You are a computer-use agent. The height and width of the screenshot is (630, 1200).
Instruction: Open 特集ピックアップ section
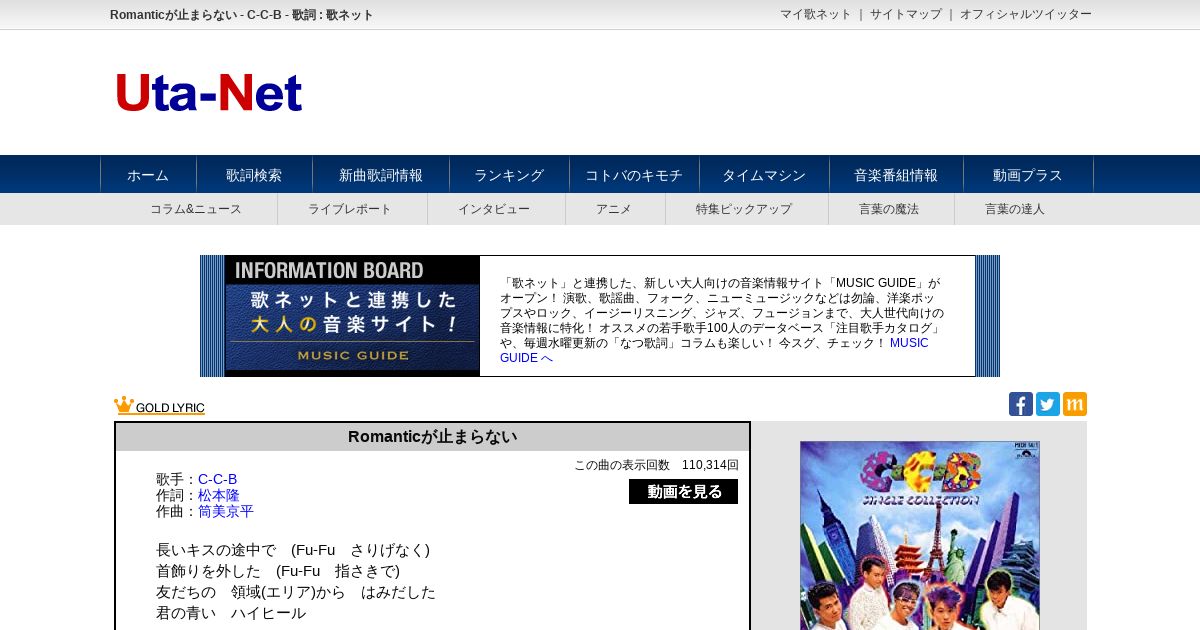[744, 209]
